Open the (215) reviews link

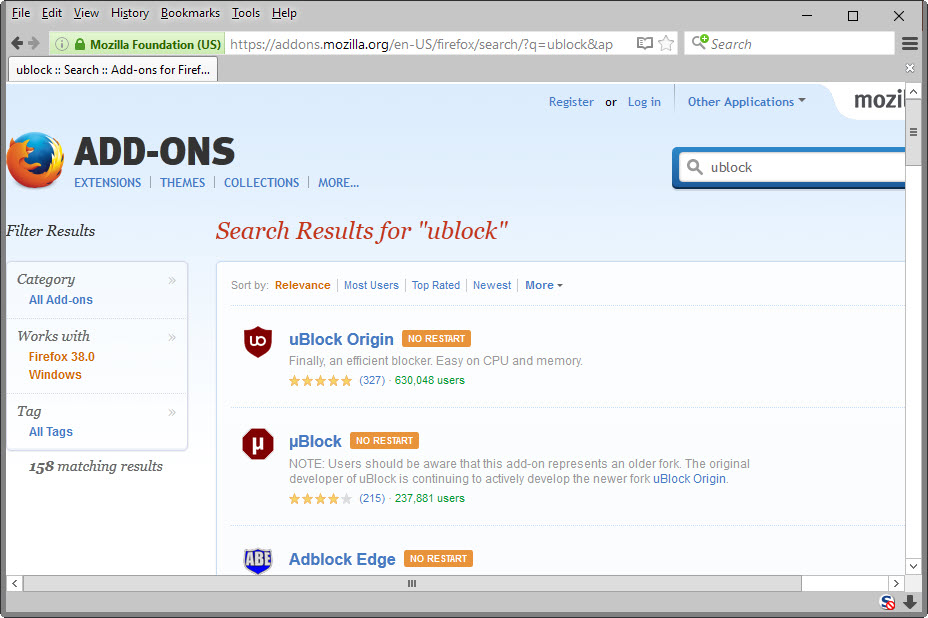click(372, 498)
